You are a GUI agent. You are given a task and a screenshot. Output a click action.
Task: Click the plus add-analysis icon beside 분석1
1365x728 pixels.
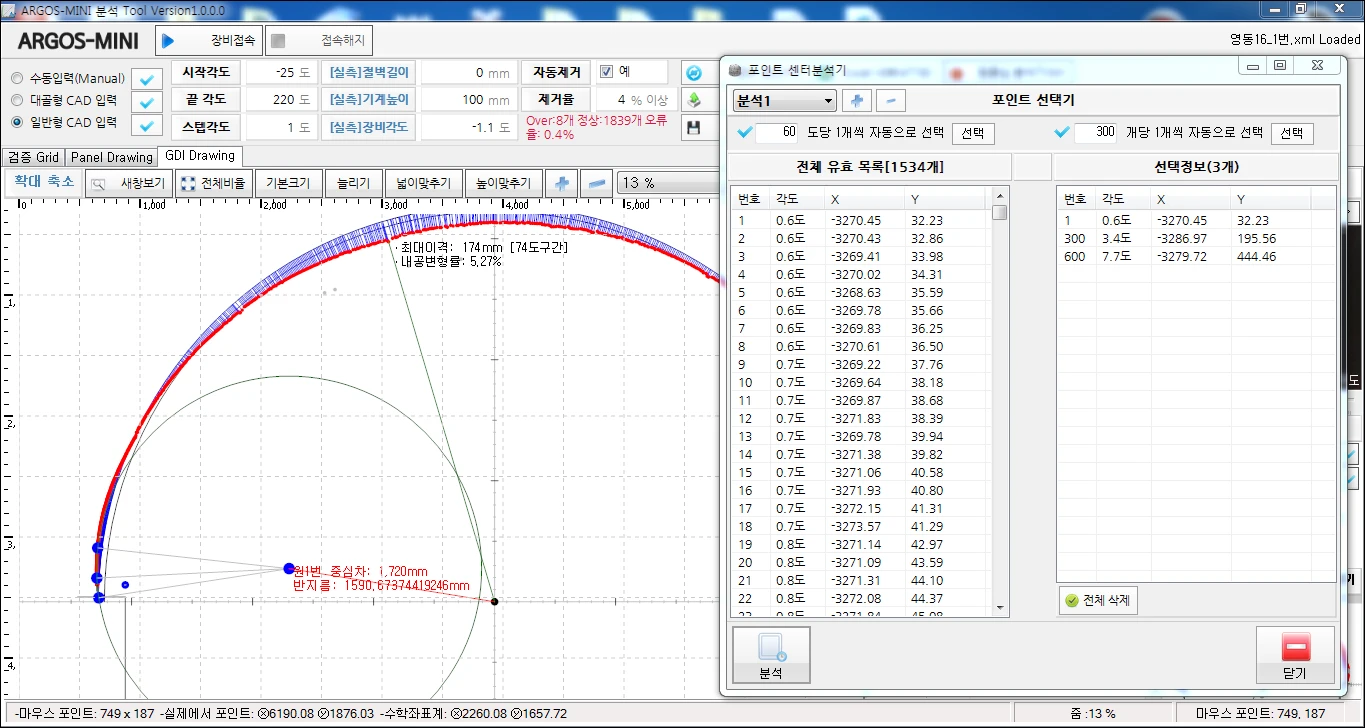click(x=857, y=101)
